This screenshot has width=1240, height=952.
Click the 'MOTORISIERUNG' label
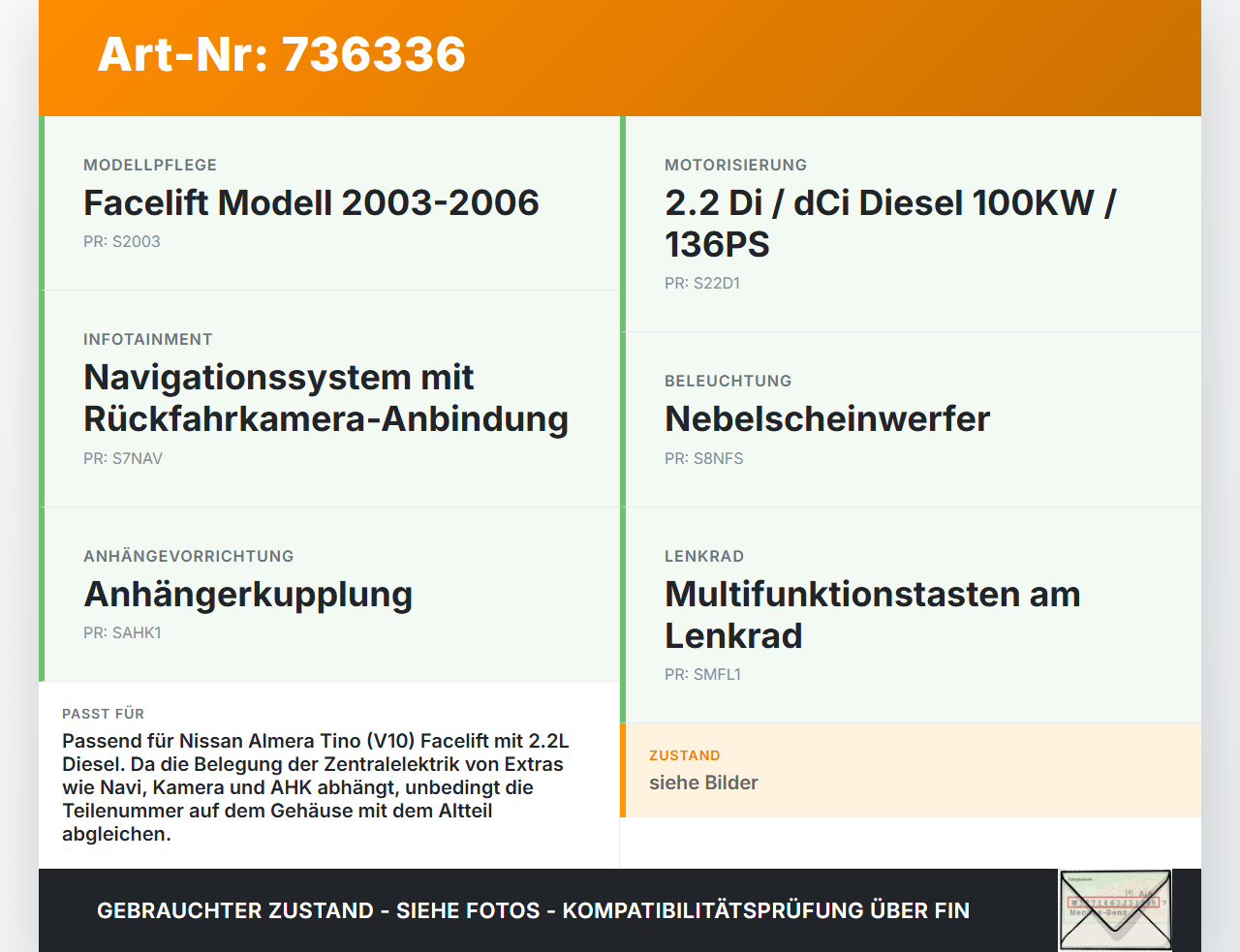point(736,165)
